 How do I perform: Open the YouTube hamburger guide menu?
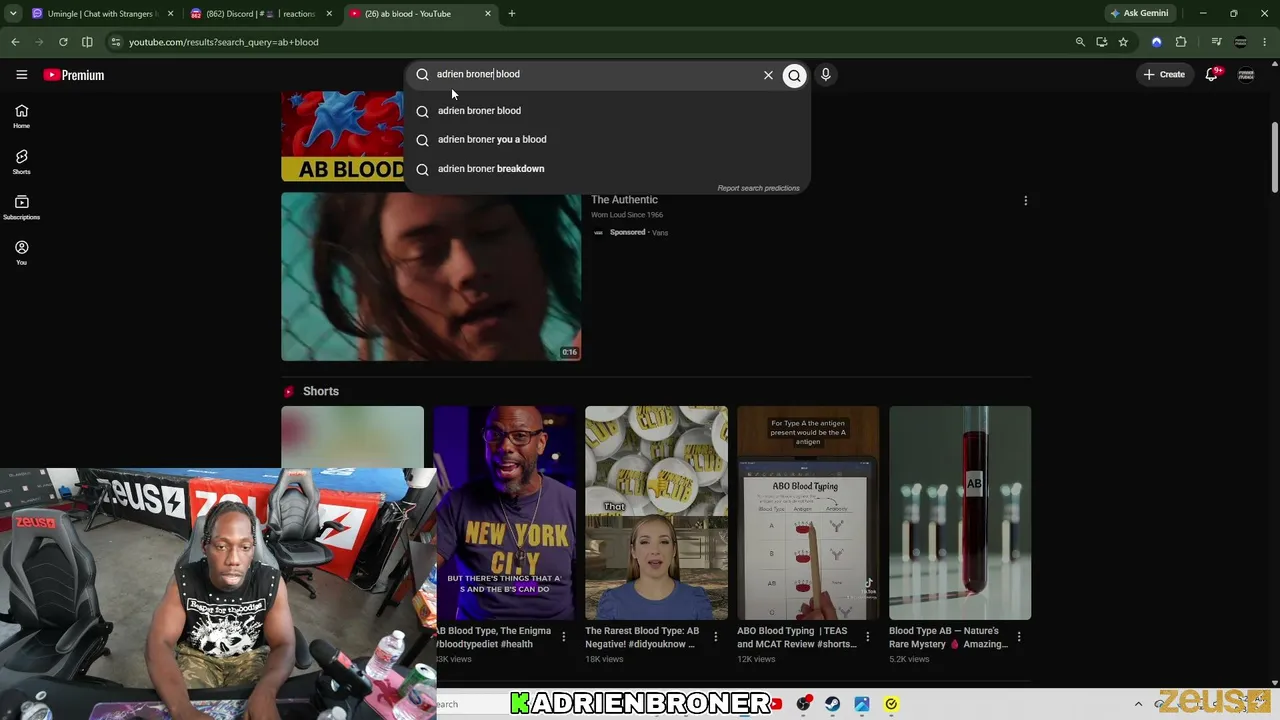21,75
